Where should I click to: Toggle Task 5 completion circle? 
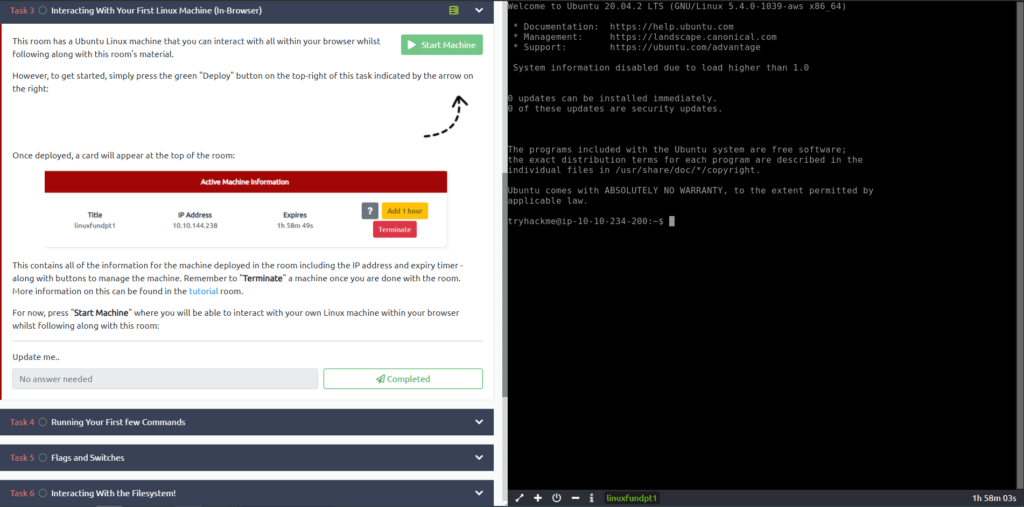point(43,457)
